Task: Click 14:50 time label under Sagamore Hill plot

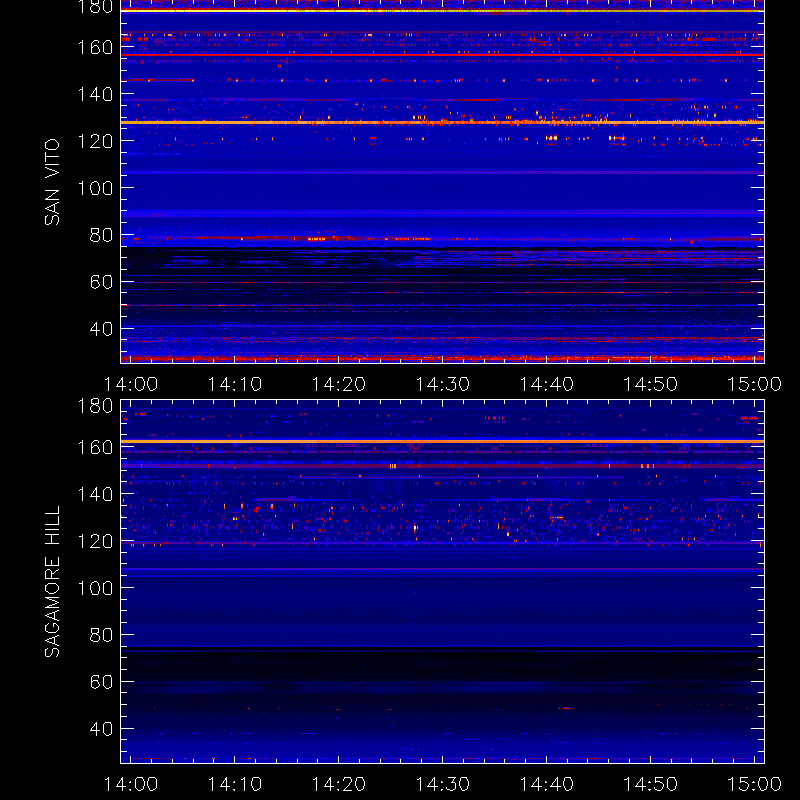Action: 651,784
